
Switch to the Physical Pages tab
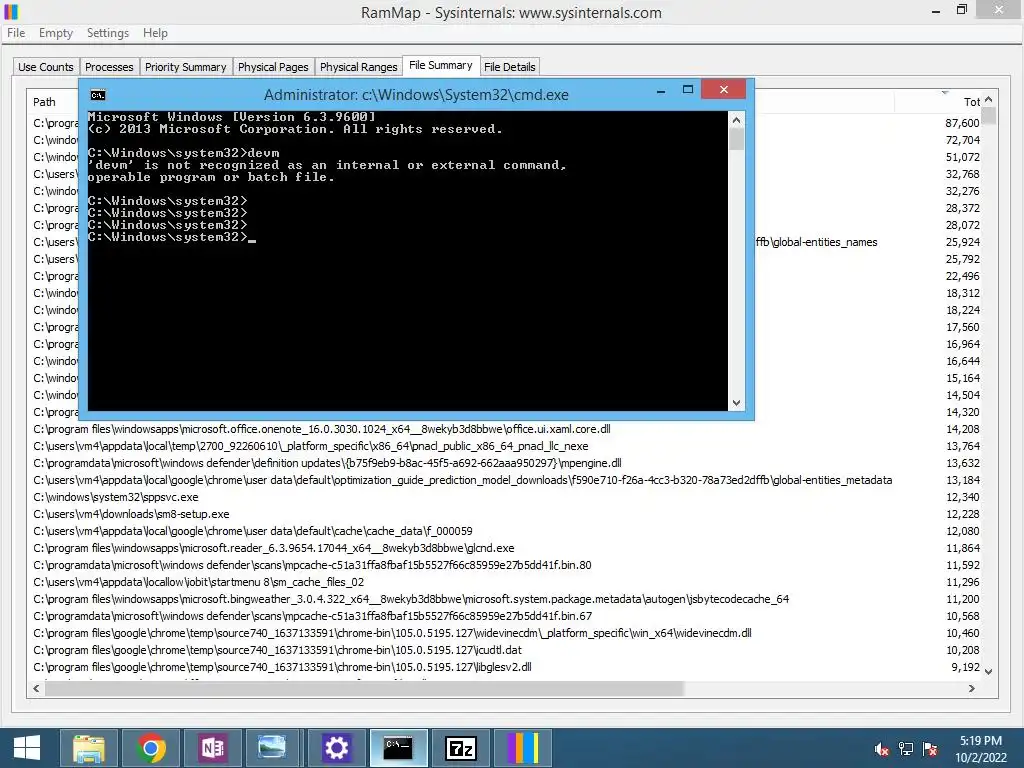[273, 67]
